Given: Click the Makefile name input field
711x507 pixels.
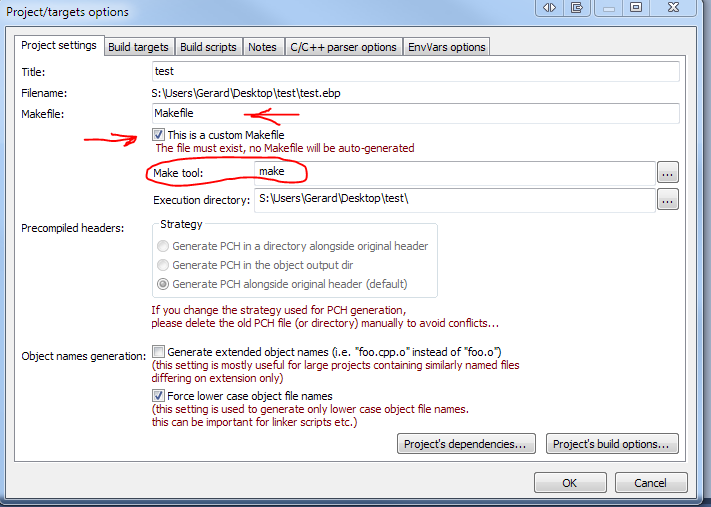Looking at the screenshot, I should (415, 113).
